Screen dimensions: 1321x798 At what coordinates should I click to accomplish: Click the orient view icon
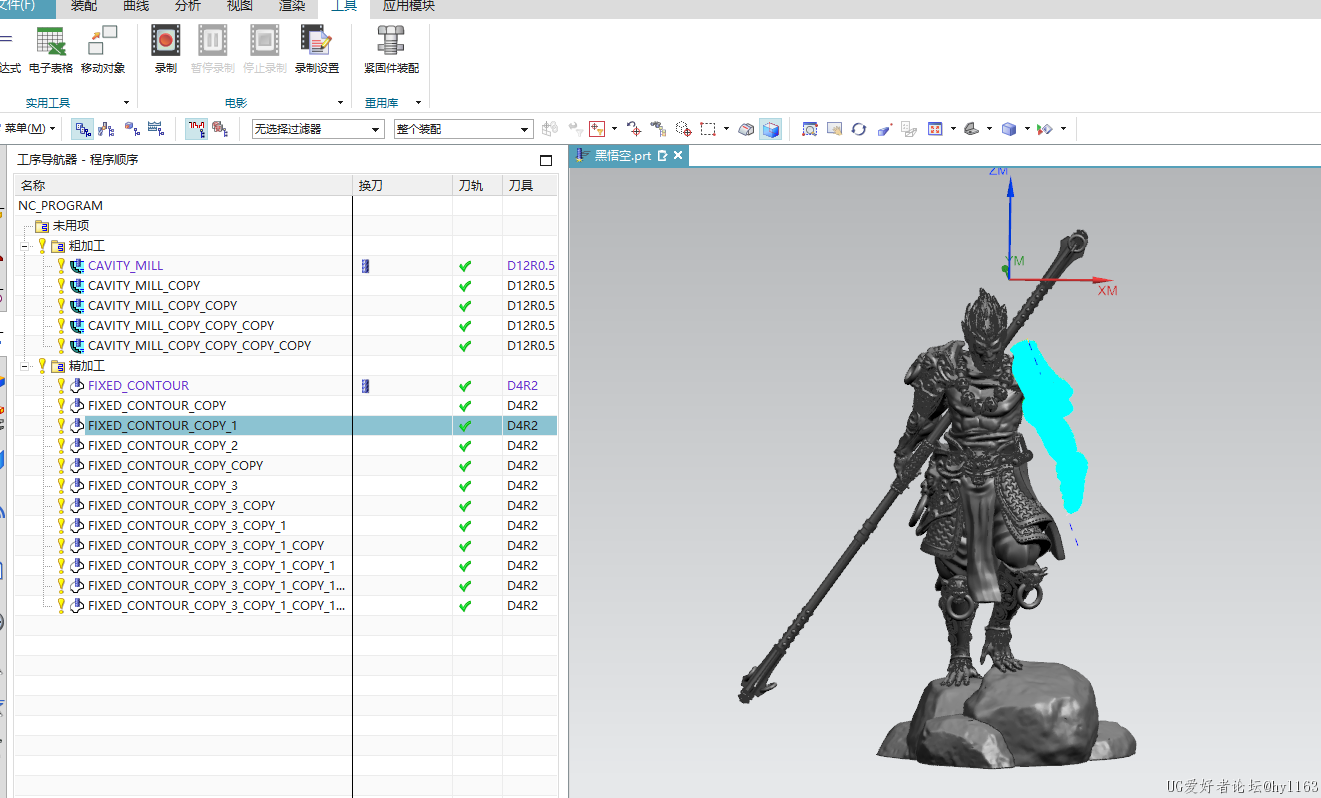coord(935,129)
